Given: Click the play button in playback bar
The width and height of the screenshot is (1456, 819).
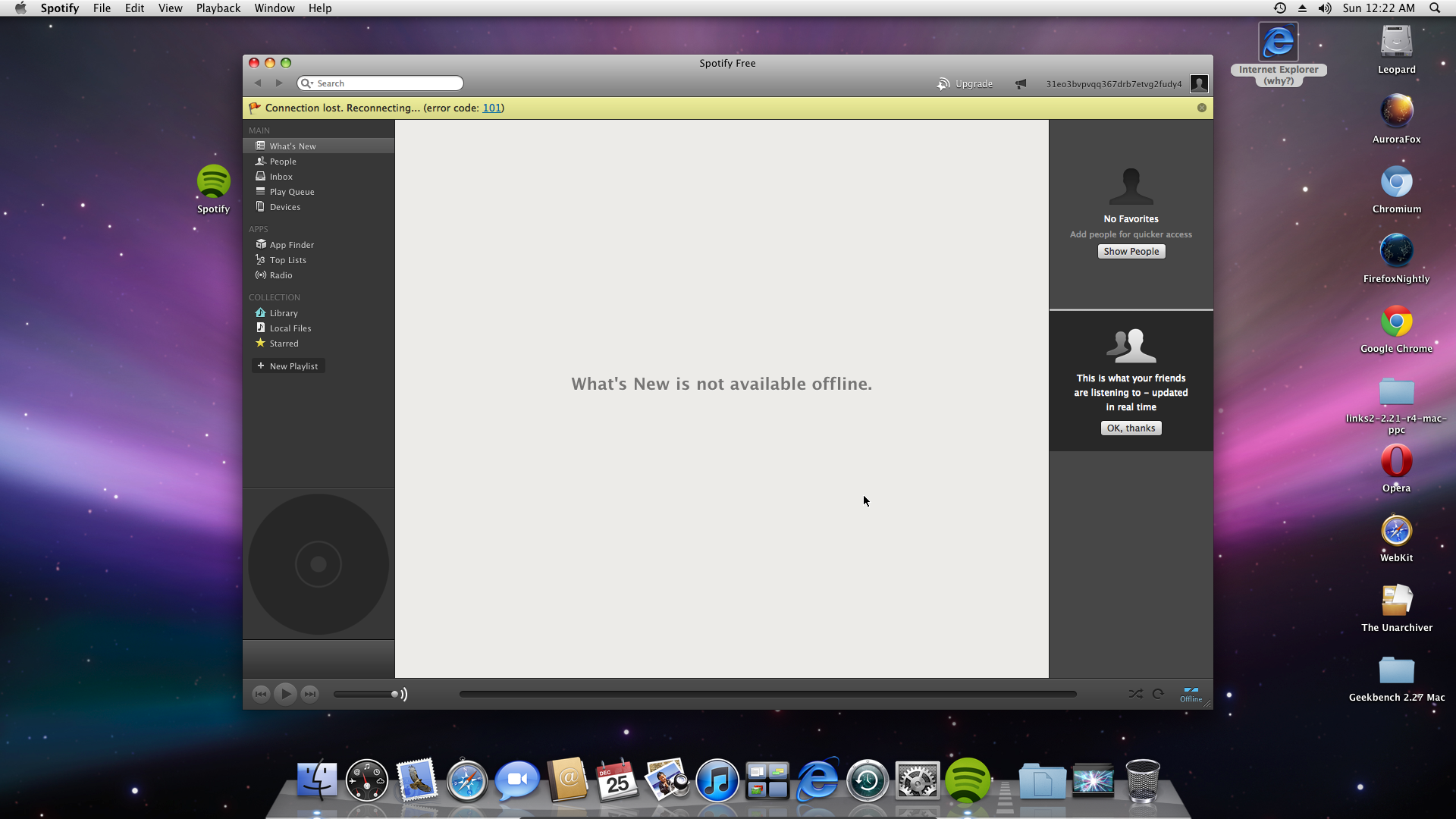Looking at the screenshot, I should click(x=285, y=694).
